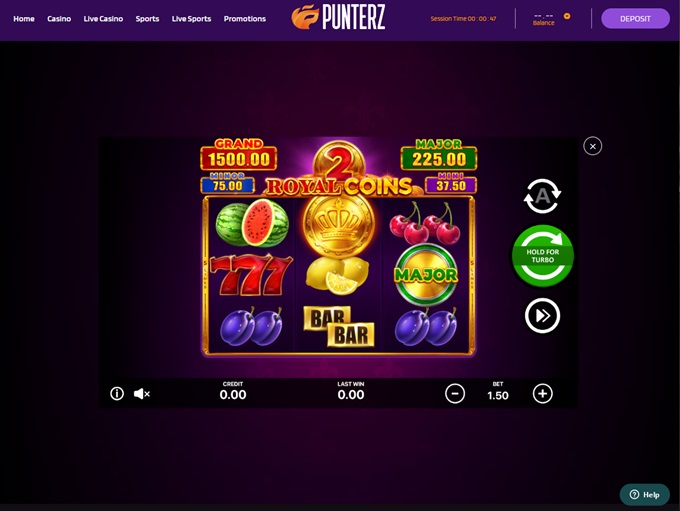Spin using the green Hold for Turbo button
This screenshot has width=680, height=511.
pos(543,256)
